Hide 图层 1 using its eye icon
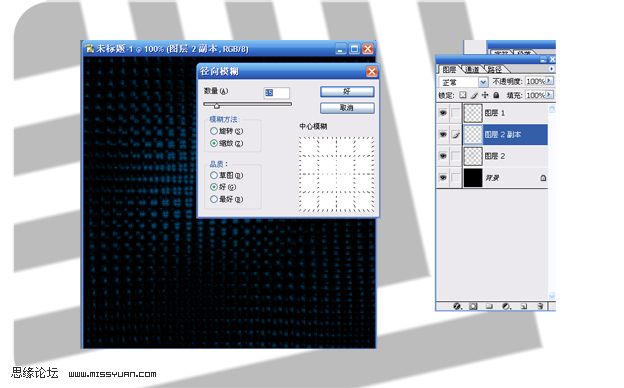624x388 pixels. (443, 113)
